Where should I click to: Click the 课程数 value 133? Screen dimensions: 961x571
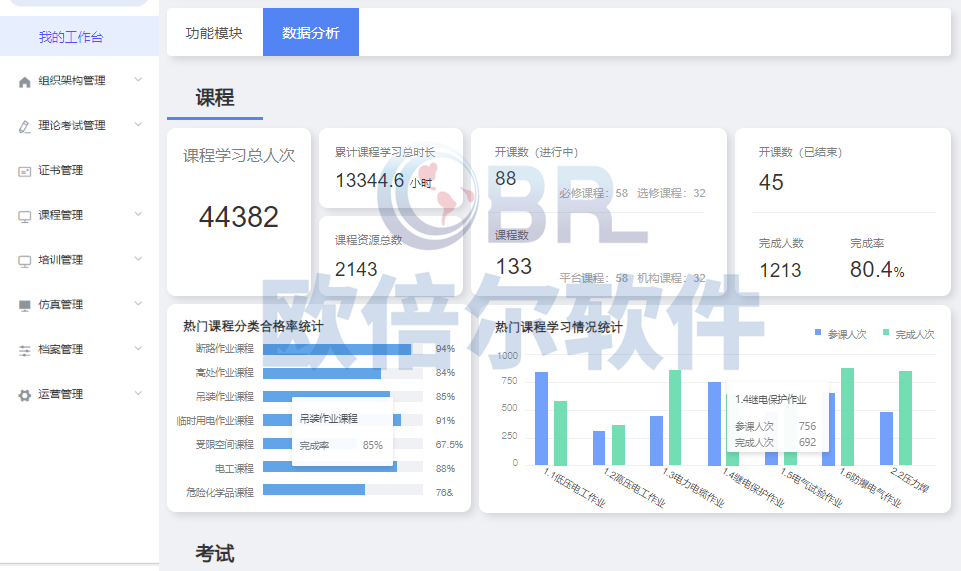pyautogui.click(x=514, y=267)
